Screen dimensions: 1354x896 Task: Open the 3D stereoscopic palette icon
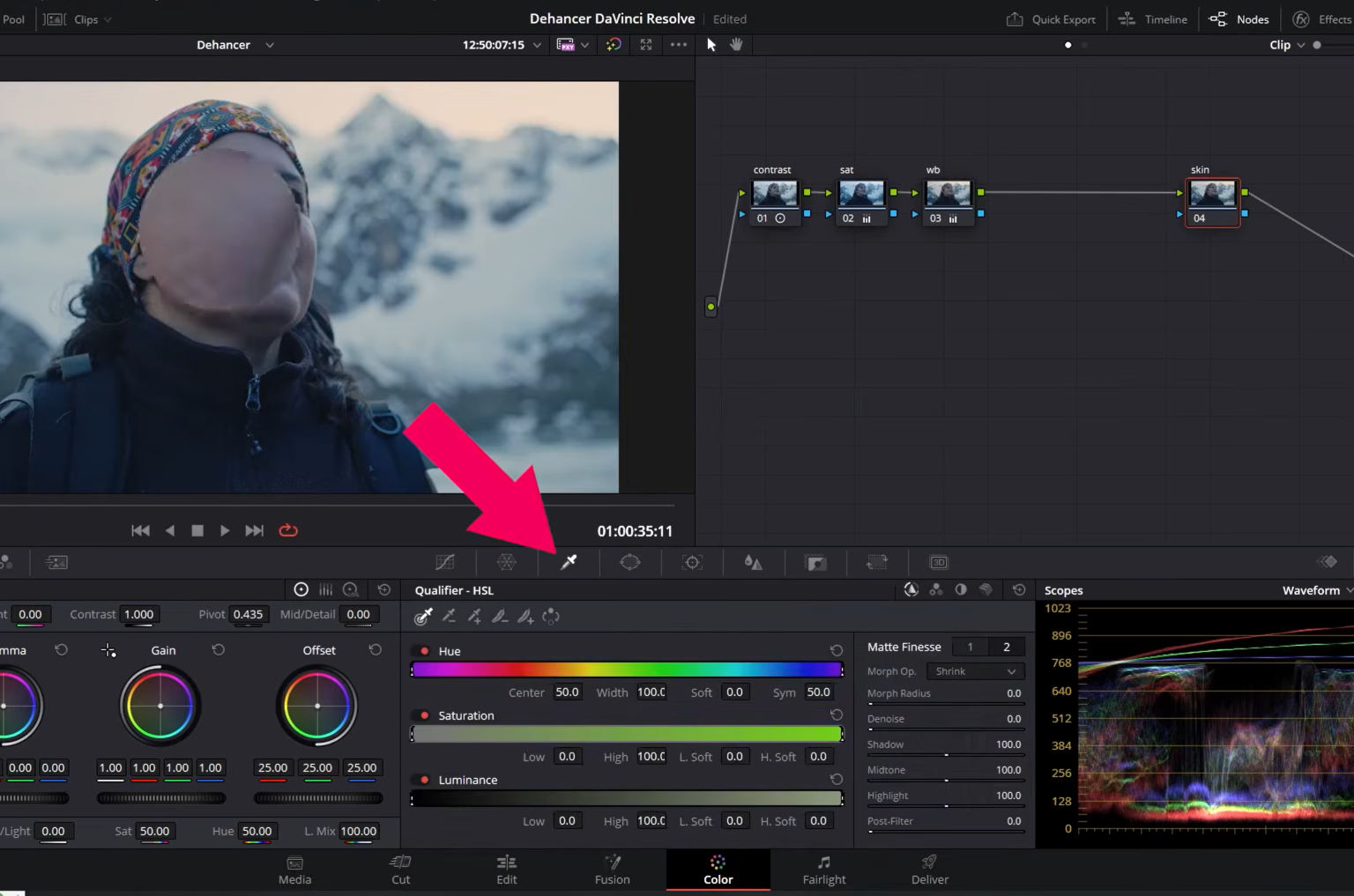click(939, 562)
